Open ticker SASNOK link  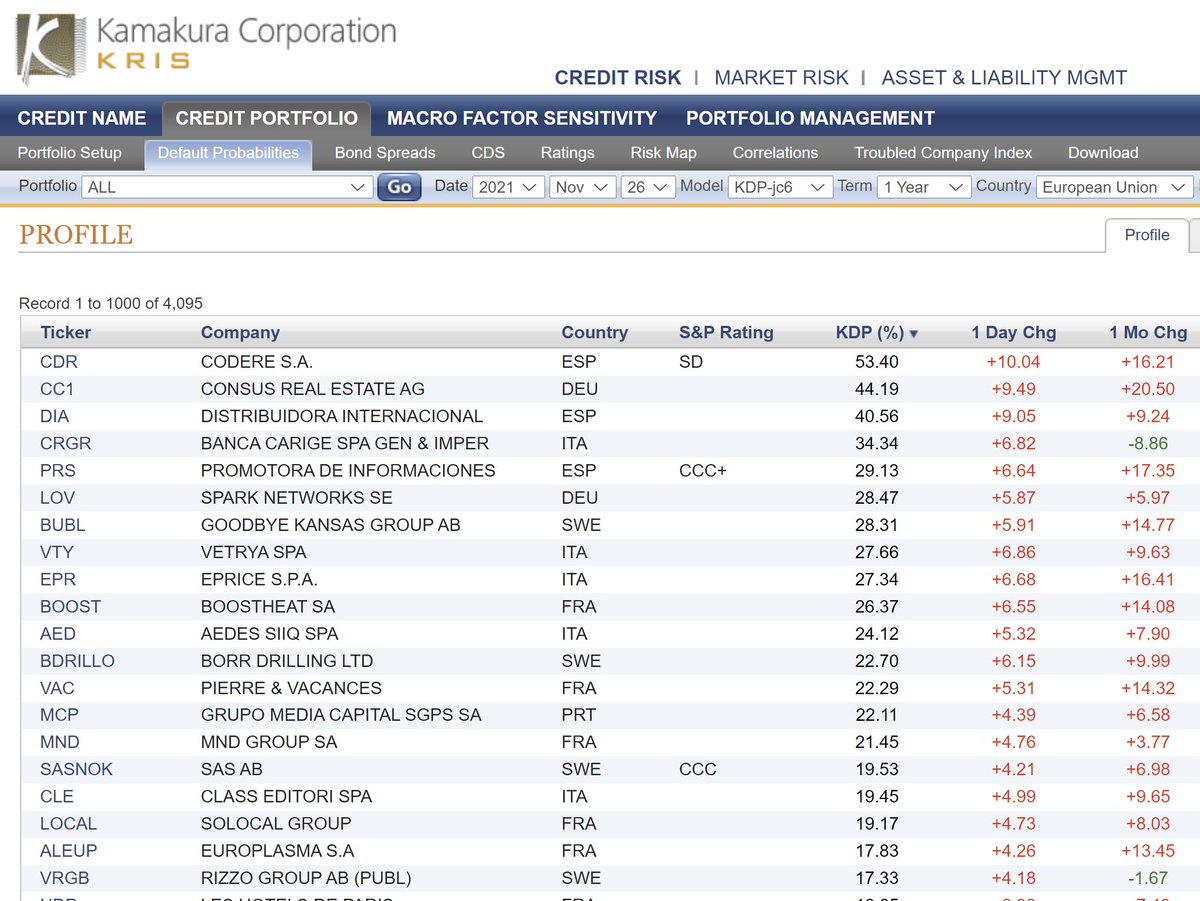coord(76,769)
